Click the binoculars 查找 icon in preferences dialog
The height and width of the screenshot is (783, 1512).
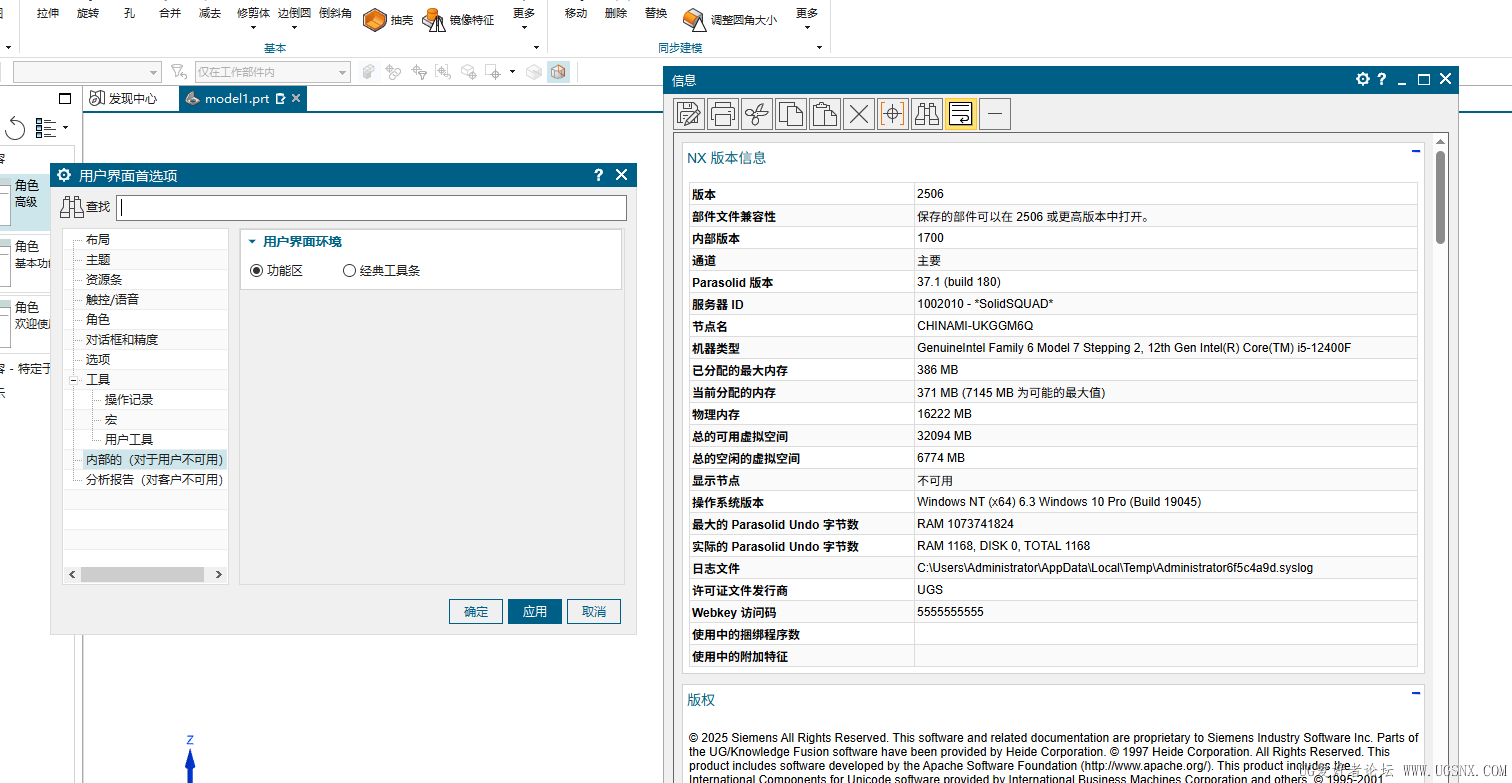[72, 207]
